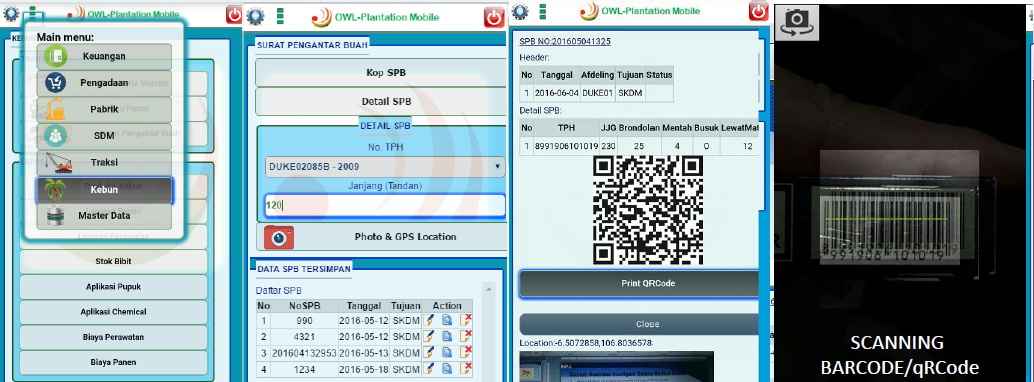The image size is (1034, 382).
Task: Click the red power icon in second panel
Action: pos(494,17)
